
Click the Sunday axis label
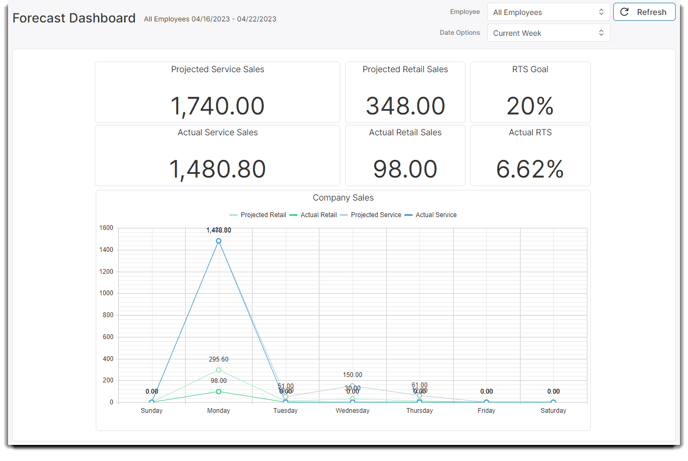[x=151, y=411]
